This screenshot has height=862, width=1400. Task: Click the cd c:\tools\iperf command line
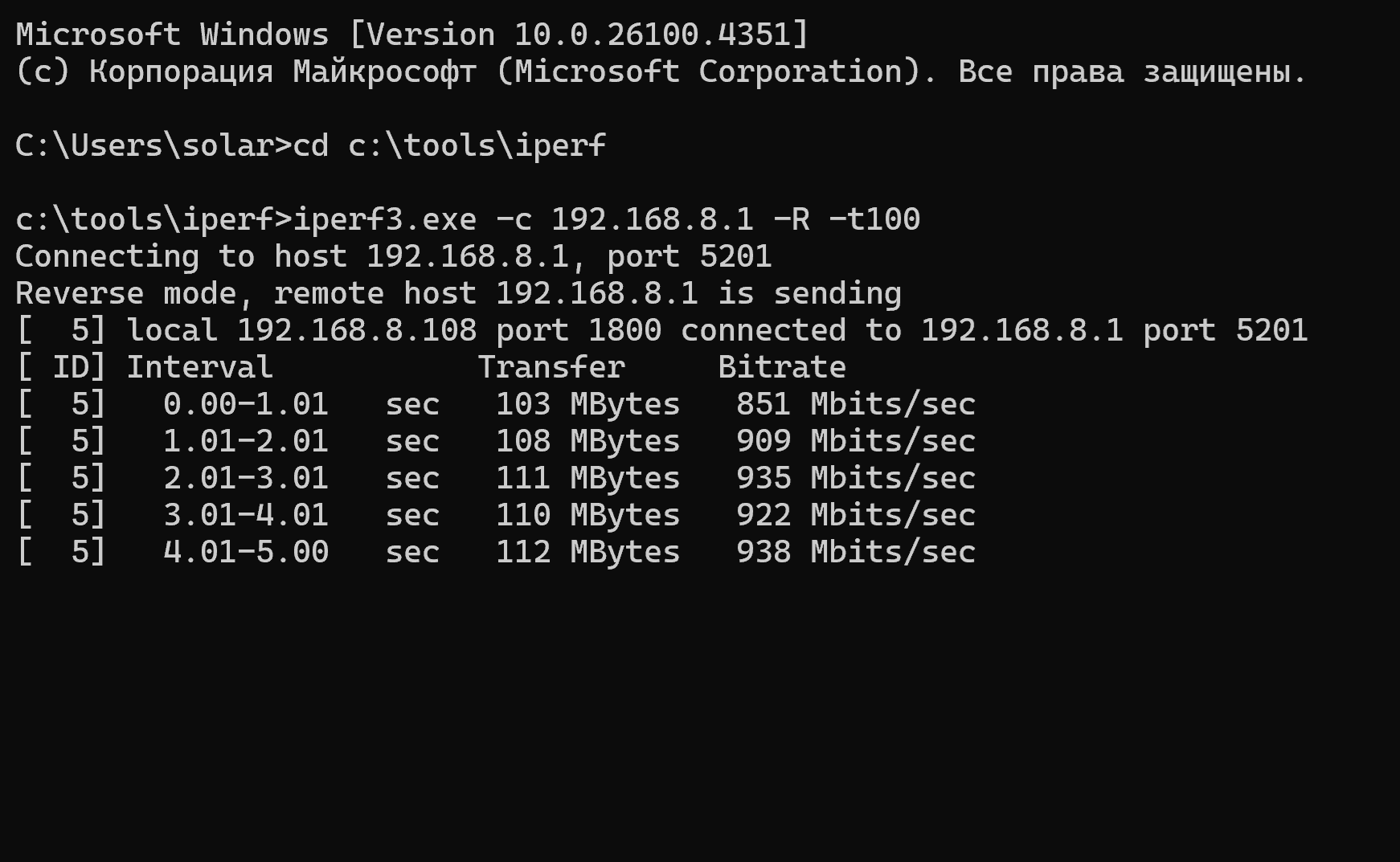(x=310, y=145)
